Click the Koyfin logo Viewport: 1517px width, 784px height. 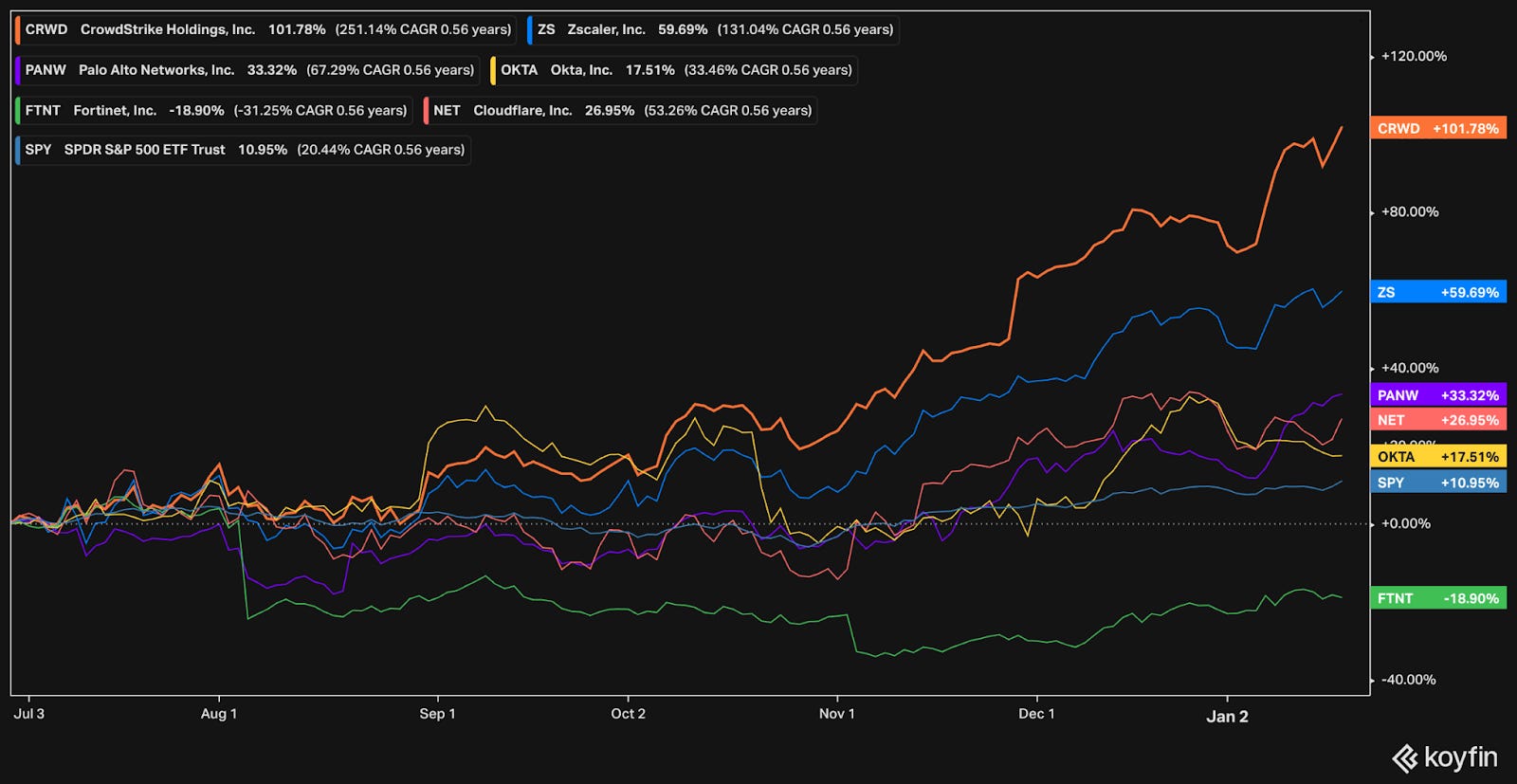(1444, 757)
